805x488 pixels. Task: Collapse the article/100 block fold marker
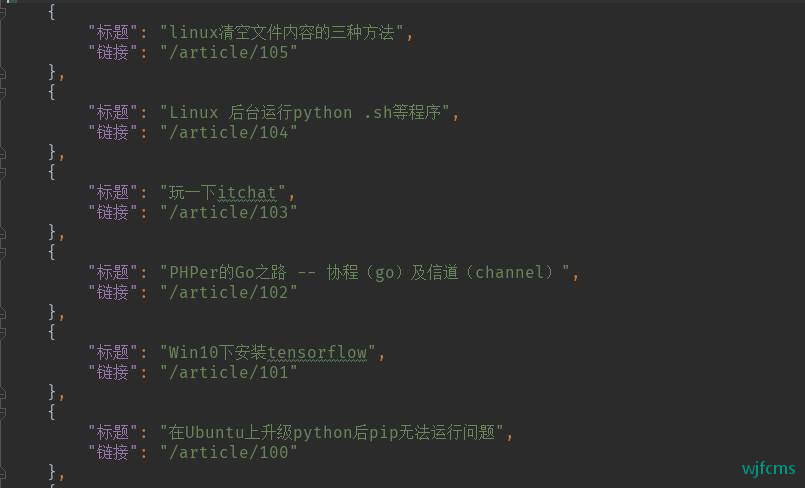click(x=2, y=413)
